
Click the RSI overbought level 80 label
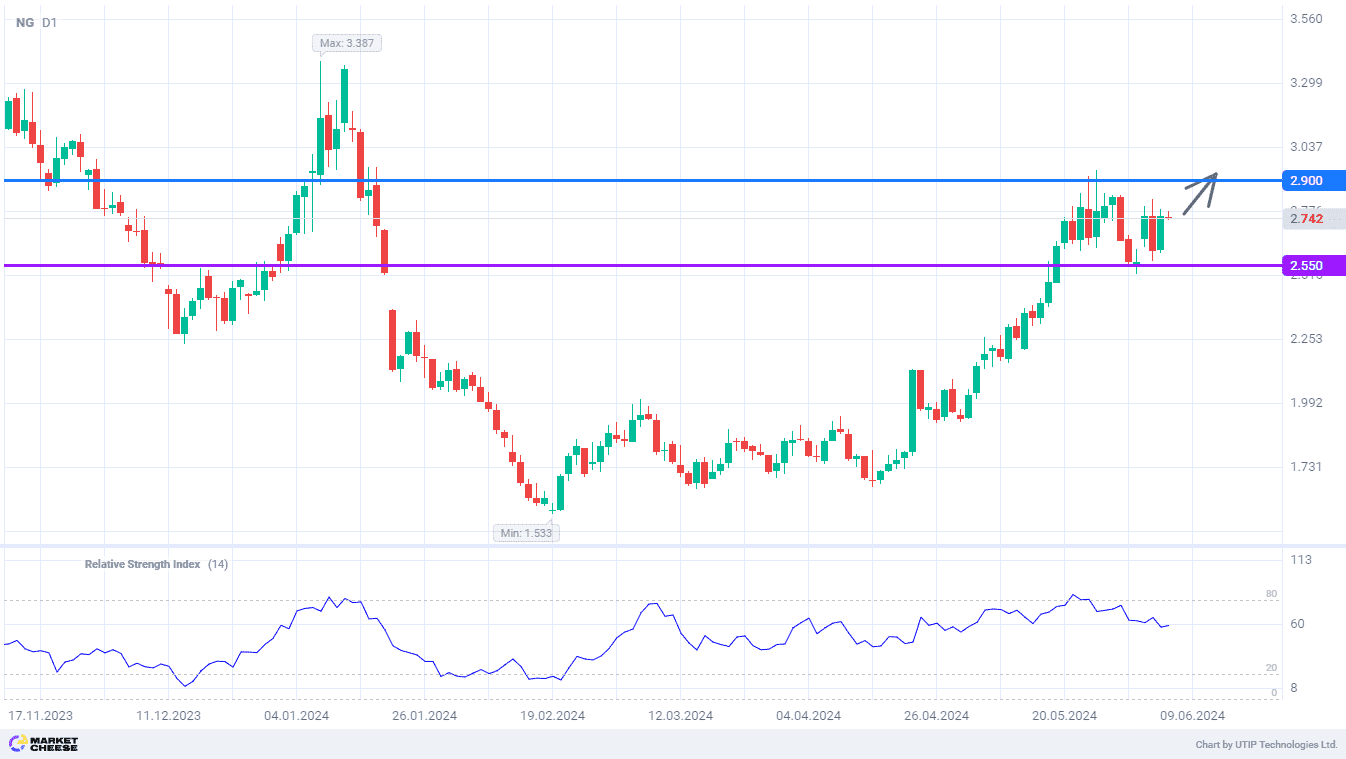(x=1272, y=594)
